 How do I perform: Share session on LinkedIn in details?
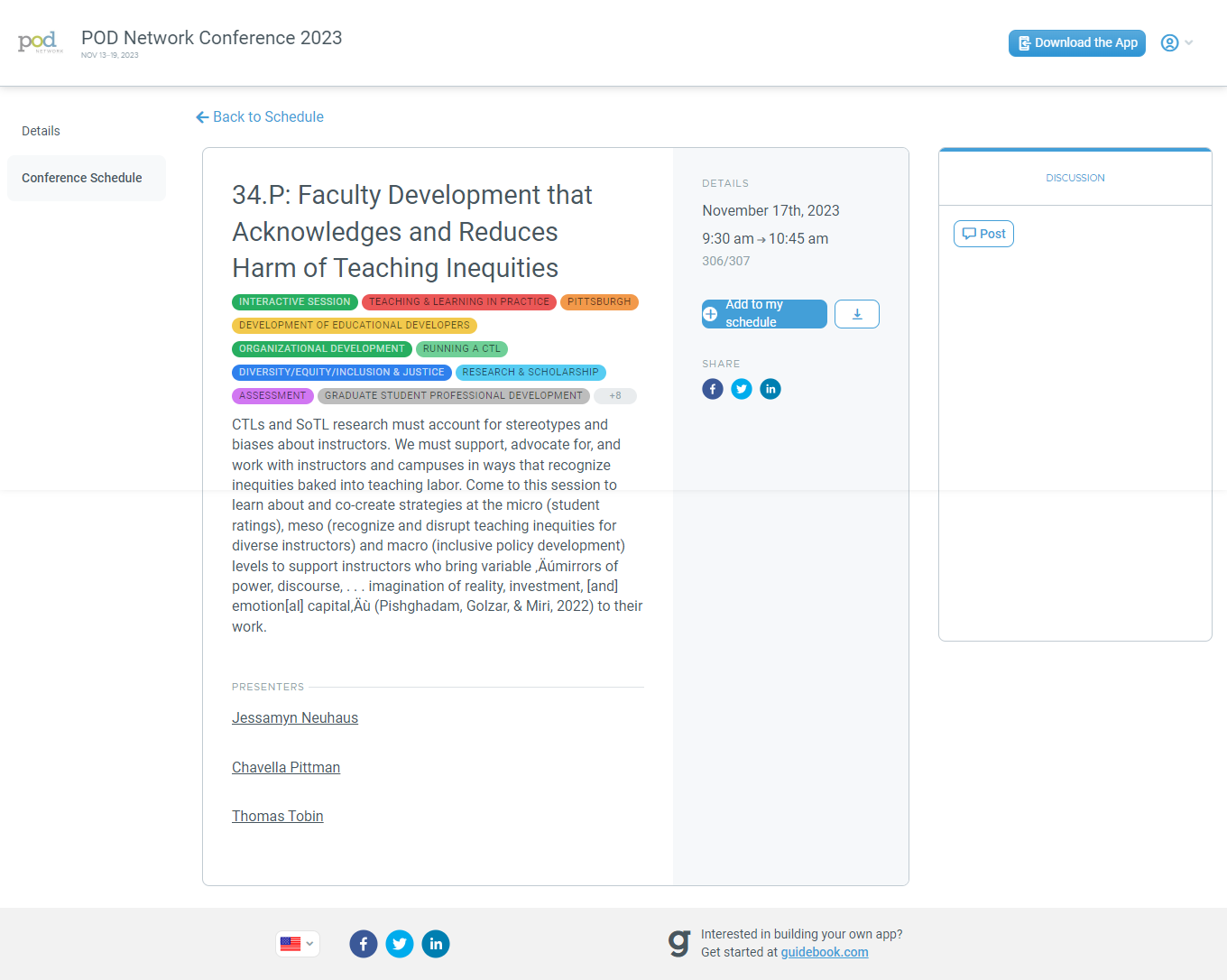(x=770, y=389)
